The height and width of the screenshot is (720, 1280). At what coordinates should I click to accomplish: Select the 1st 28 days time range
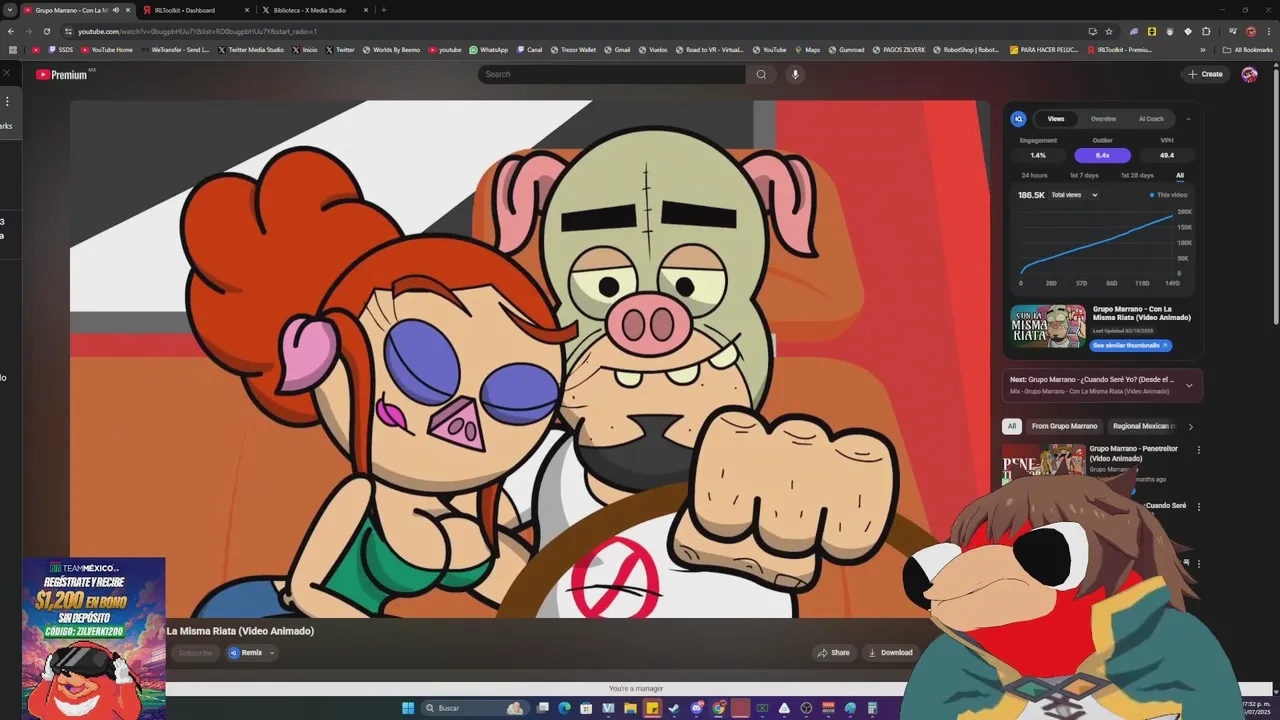point(1139,175)
